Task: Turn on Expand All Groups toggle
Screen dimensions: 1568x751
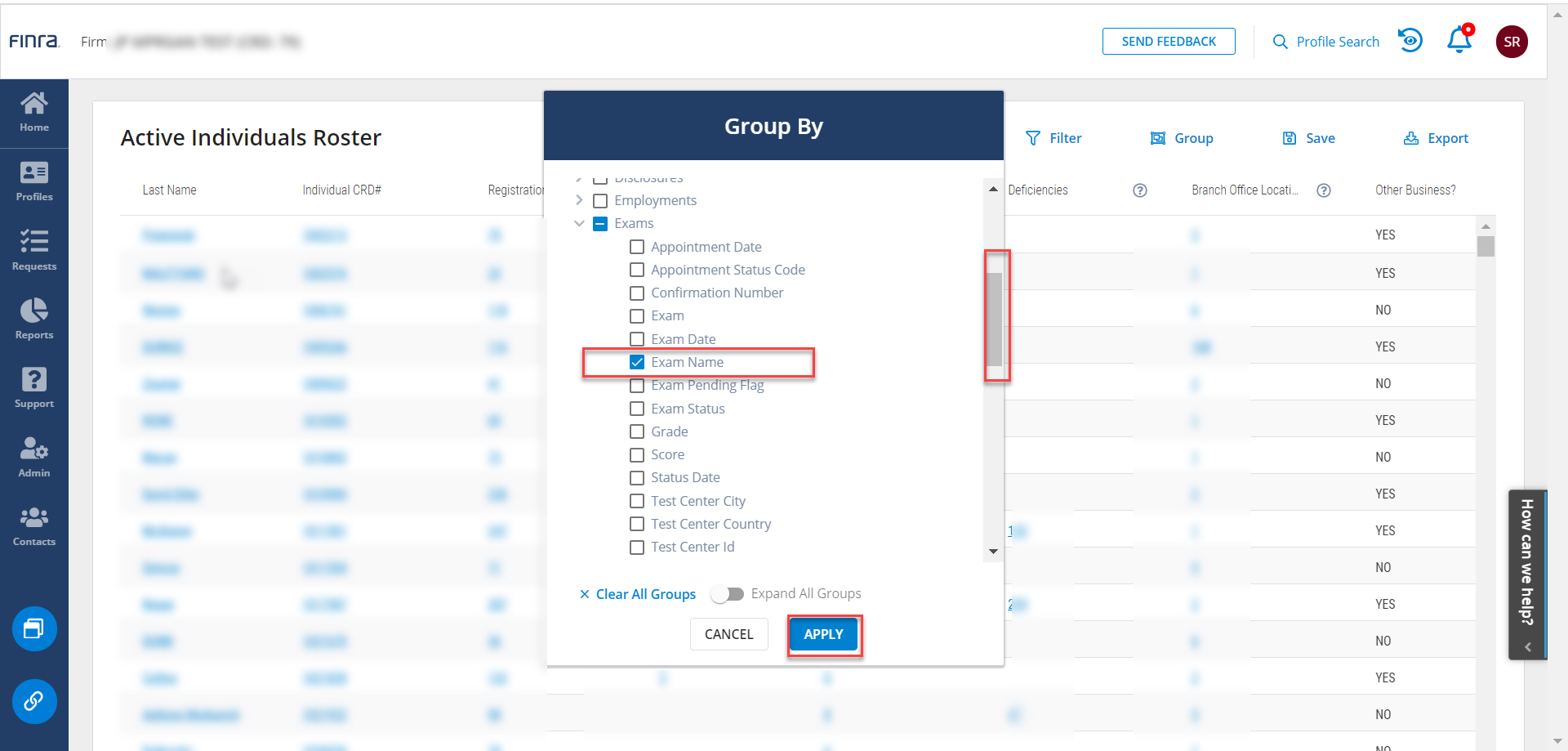Action: coord(727,594)
